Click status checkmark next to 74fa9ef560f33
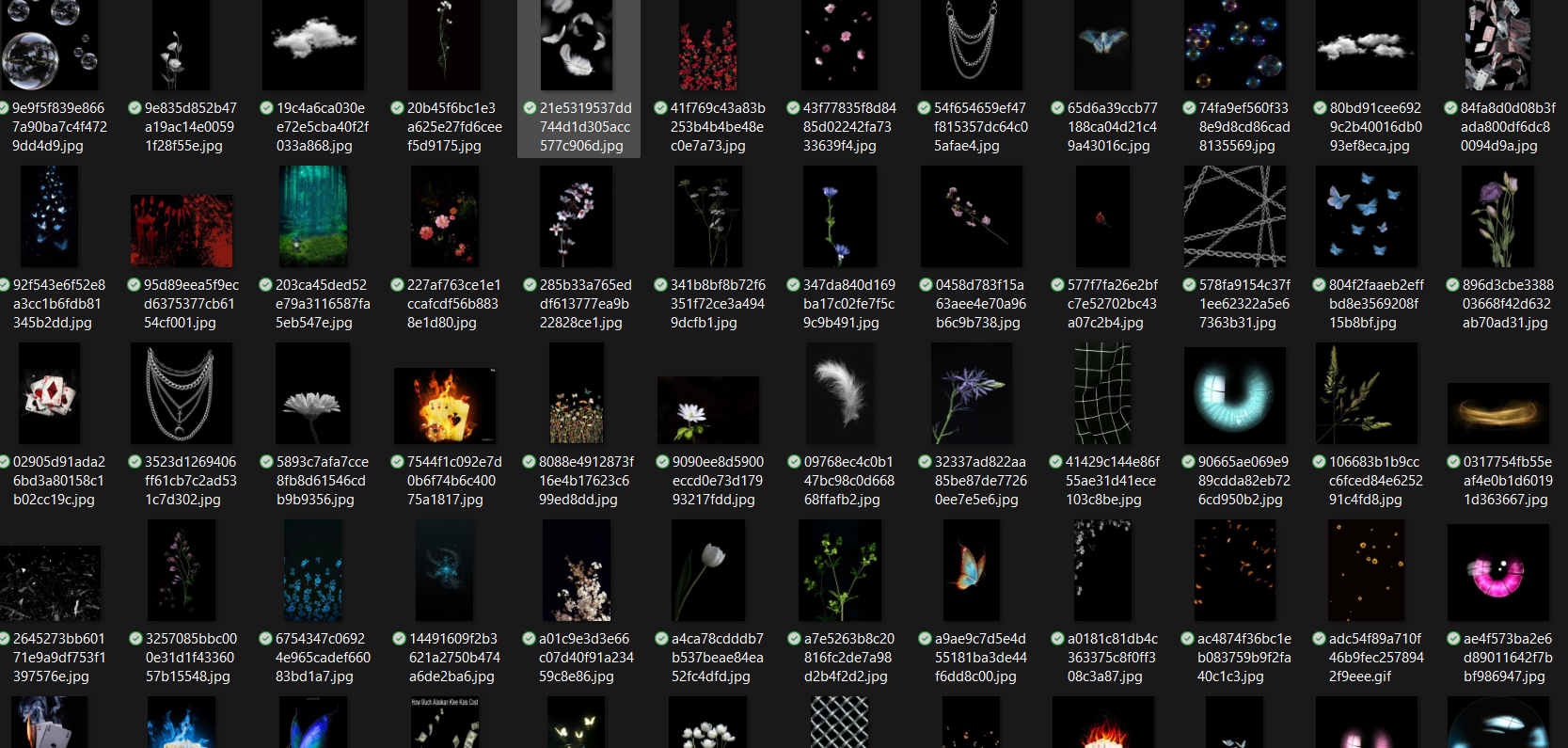This screenshot has height=748, width=1568. coord(1190,108)
